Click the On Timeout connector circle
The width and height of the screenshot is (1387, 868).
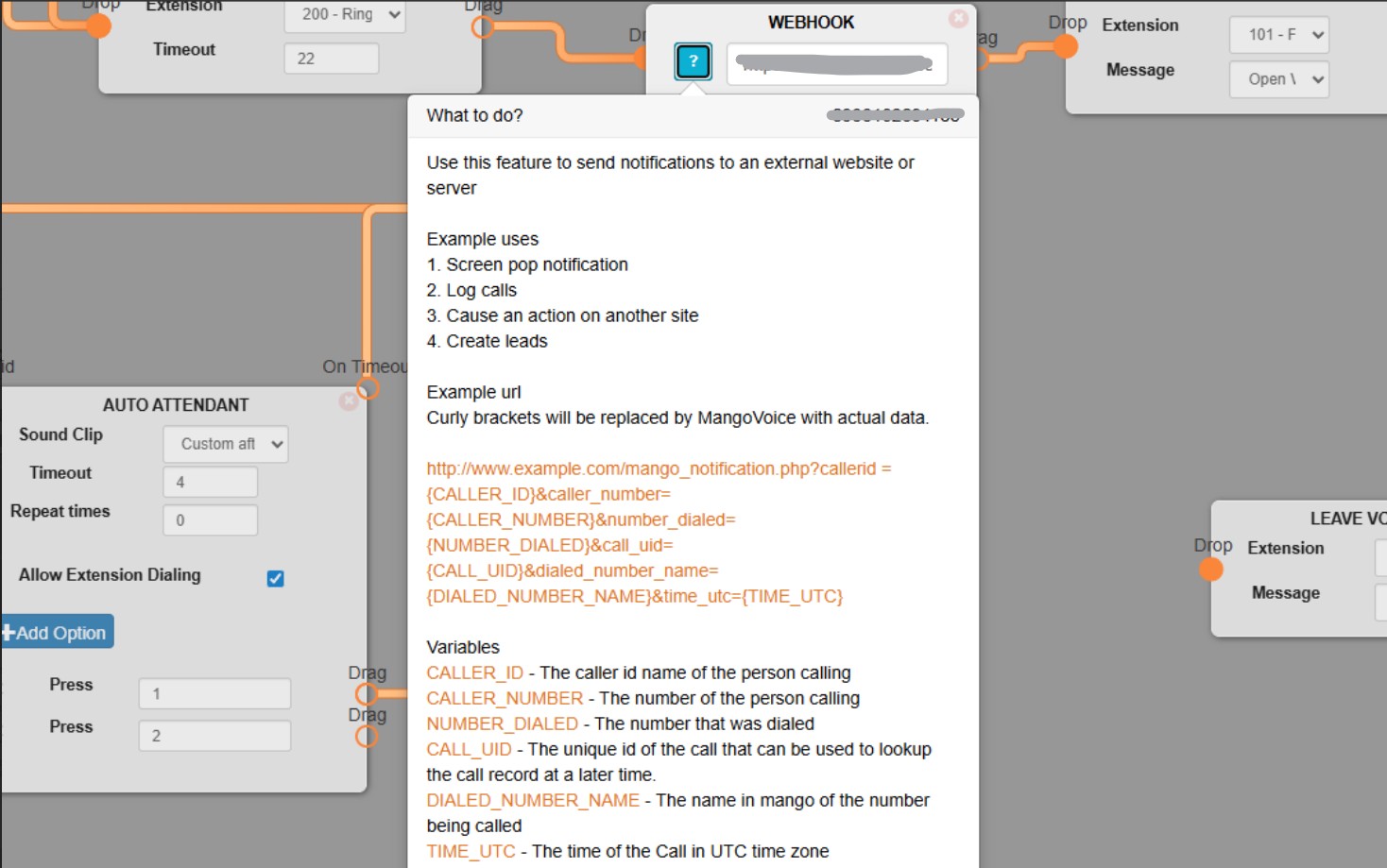coord(368,387)
